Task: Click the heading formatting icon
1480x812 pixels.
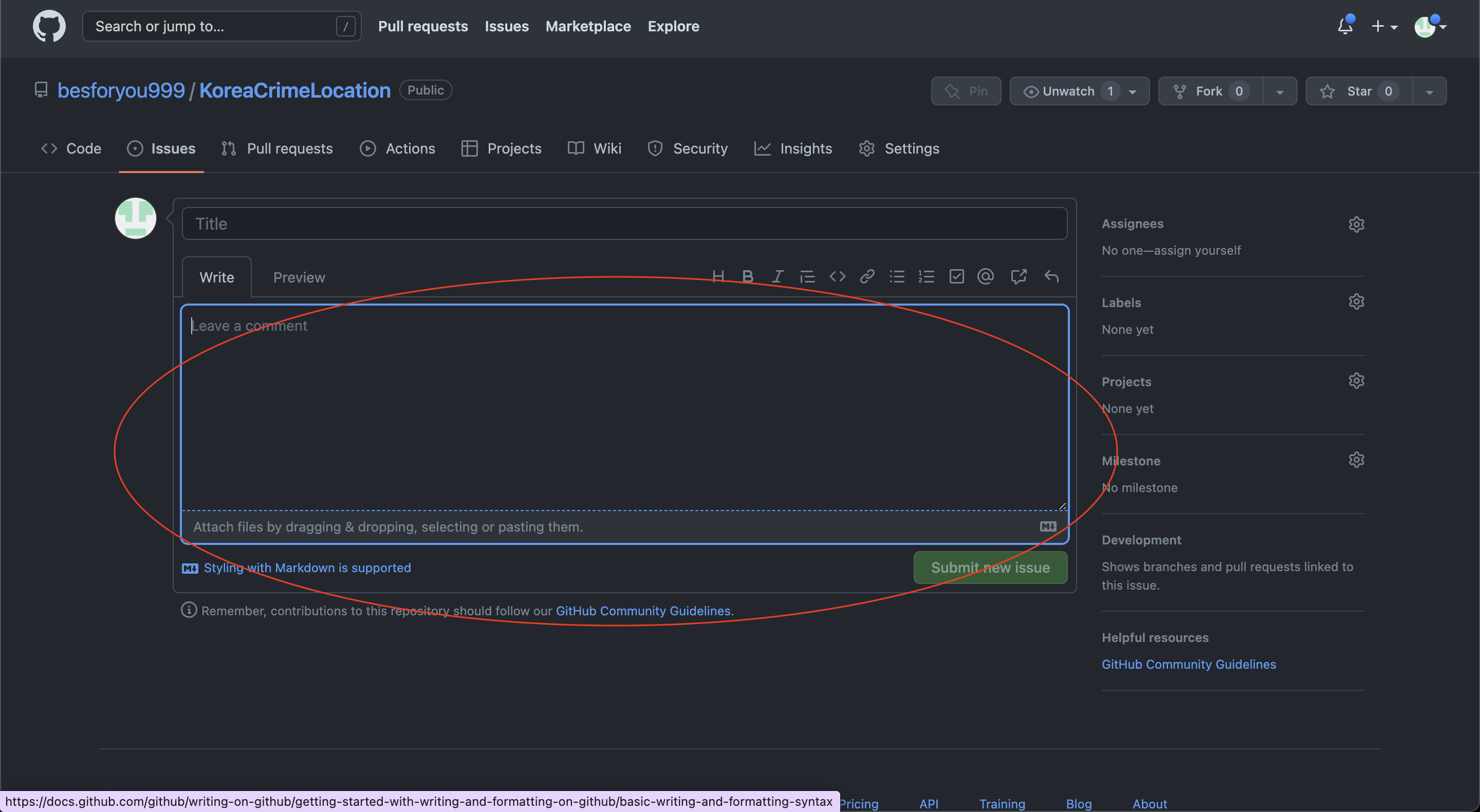Action: click(x=717, y=277)
